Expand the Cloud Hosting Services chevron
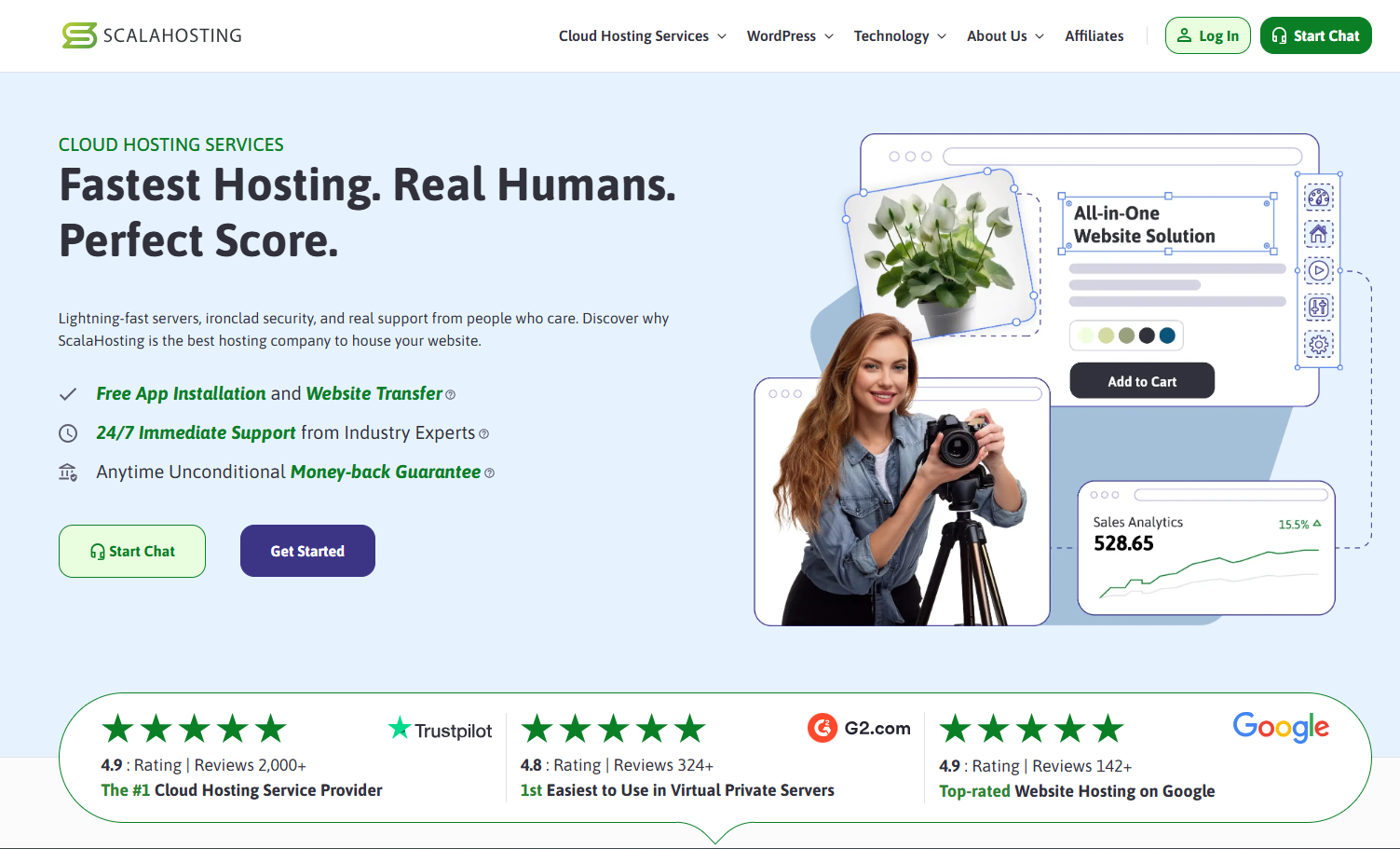1400x849 pixels. pos(722,36)
